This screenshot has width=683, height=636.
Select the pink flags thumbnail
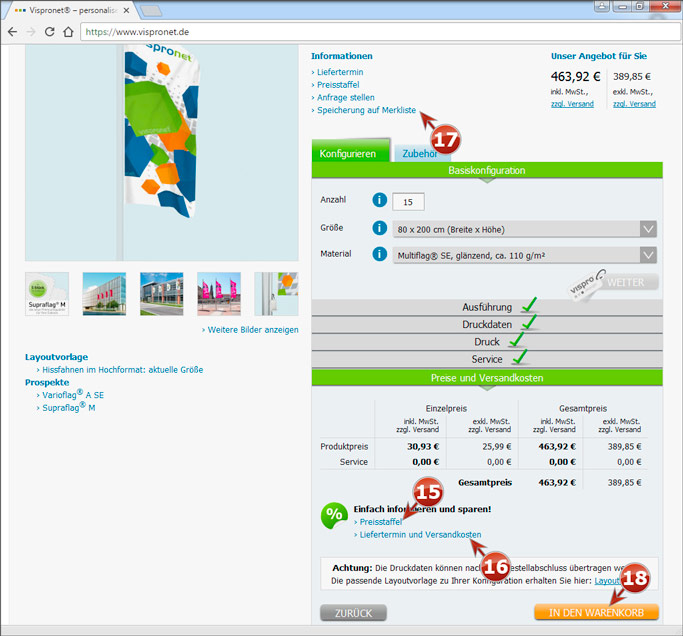219,294
